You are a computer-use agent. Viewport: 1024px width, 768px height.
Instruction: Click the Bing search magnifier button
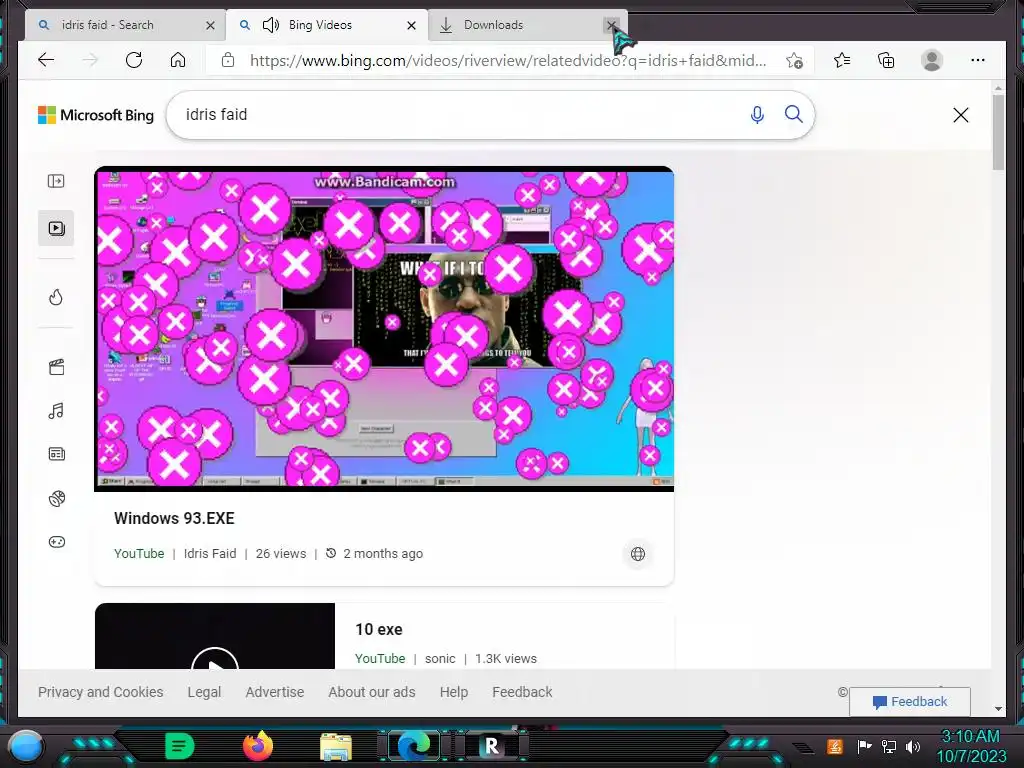pyautogui.click(x=793, y=114)
